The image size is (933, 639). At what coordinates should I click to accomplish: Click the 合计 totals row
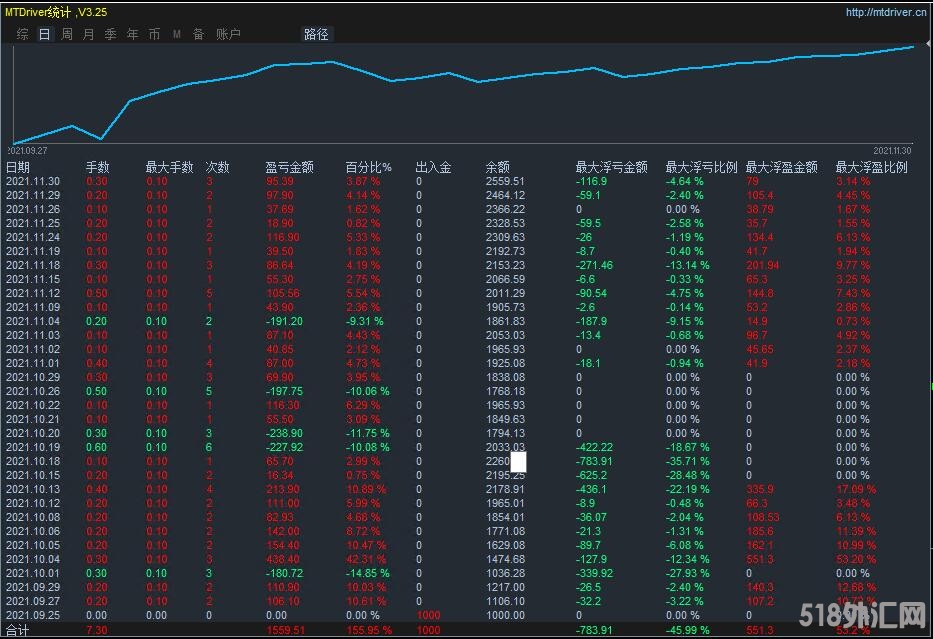pos(18,631)
